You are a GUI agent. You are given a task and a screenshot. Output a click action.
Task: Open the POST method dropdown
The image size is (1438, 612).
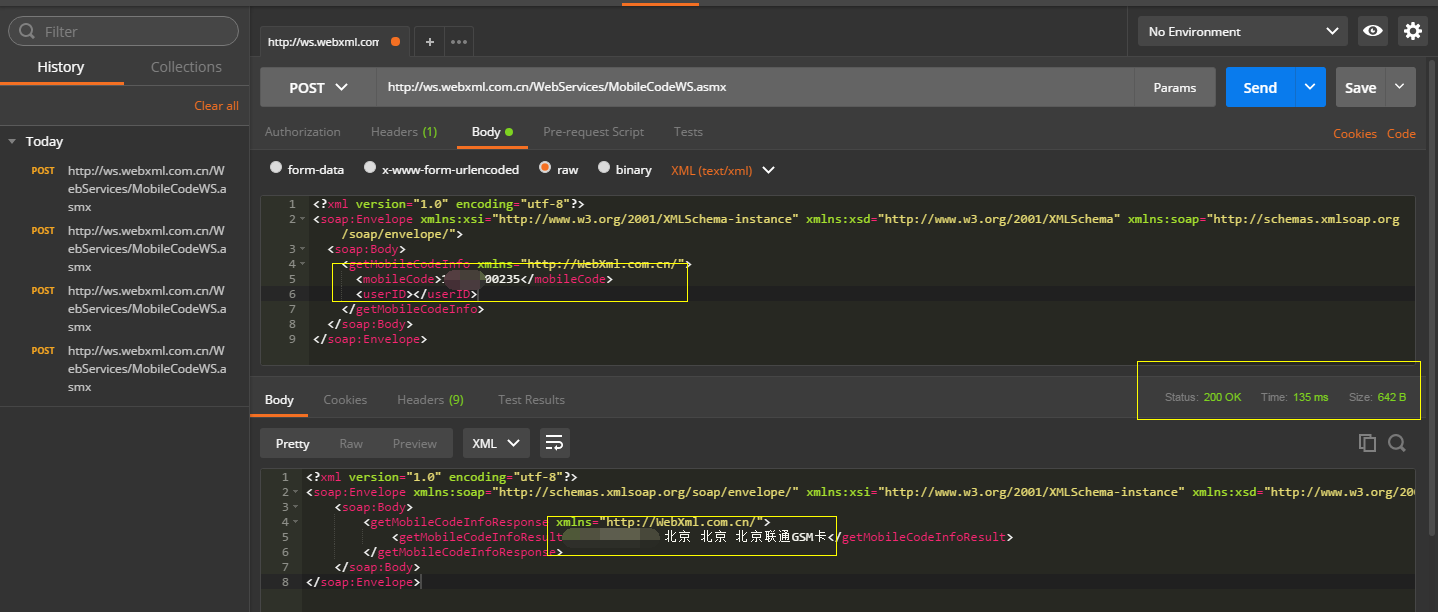(x=318, y=87)
